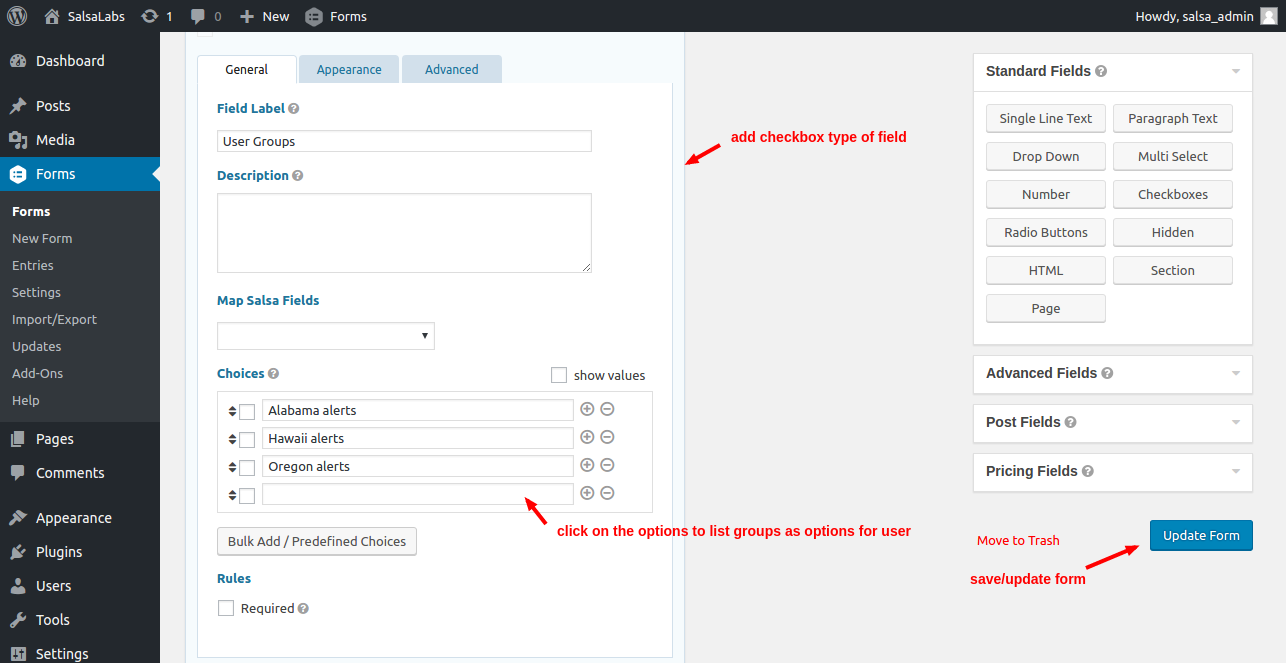1286x663 pixels.
Task: Click the Description help icon
Action: pyautogui.click(x=298, y=175)
